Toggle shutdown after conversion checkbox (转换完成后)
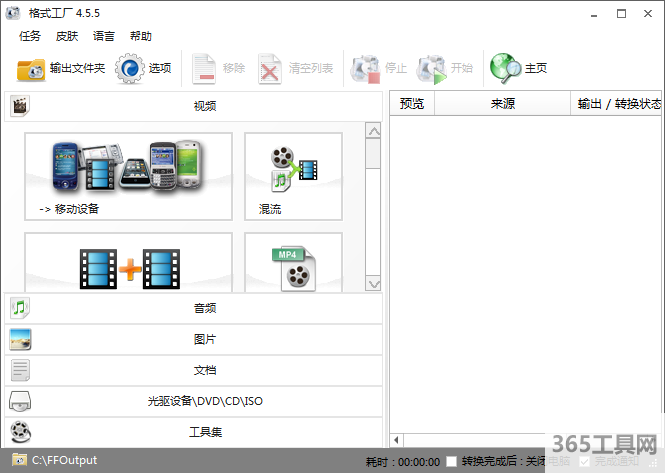 click(x=453, y=461)
